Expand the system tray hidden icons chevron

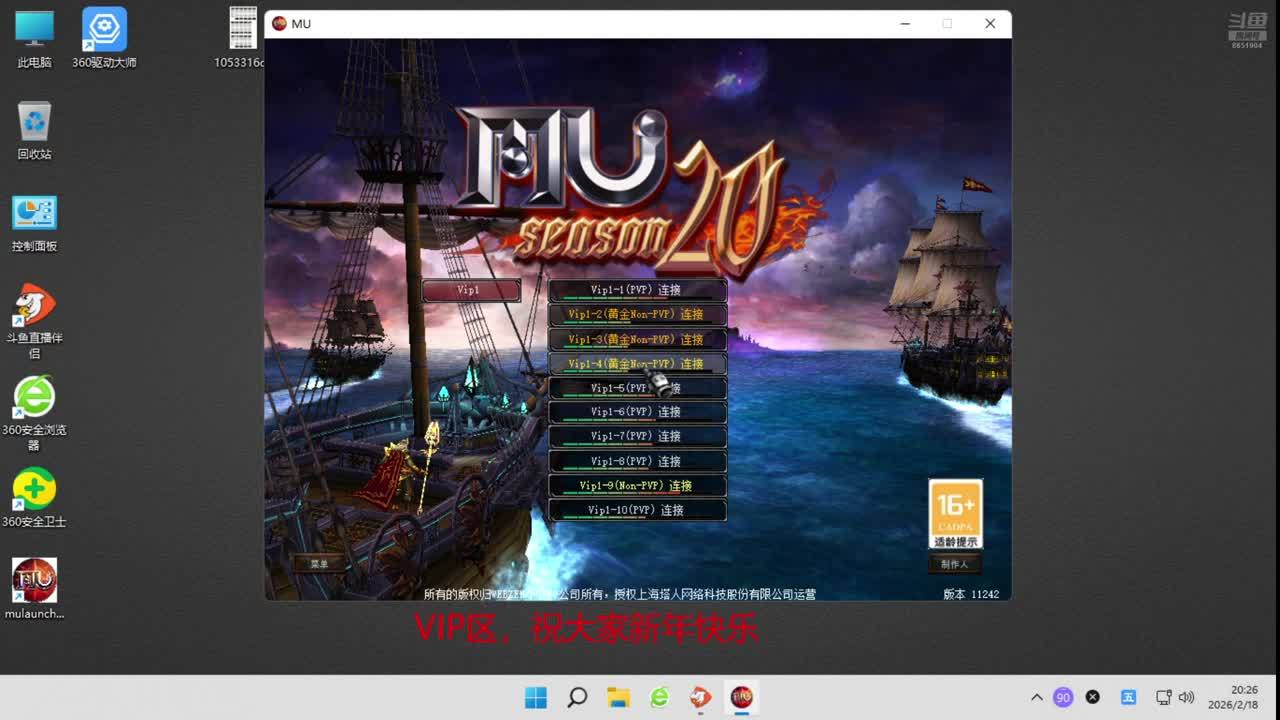coord(1037,697)
